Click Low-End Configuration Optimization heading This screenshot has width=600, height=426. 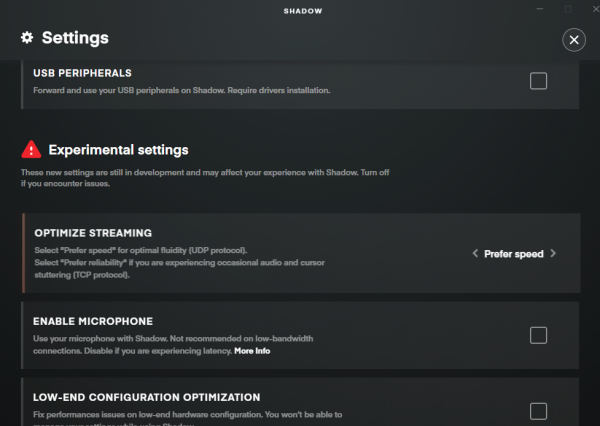146,397
